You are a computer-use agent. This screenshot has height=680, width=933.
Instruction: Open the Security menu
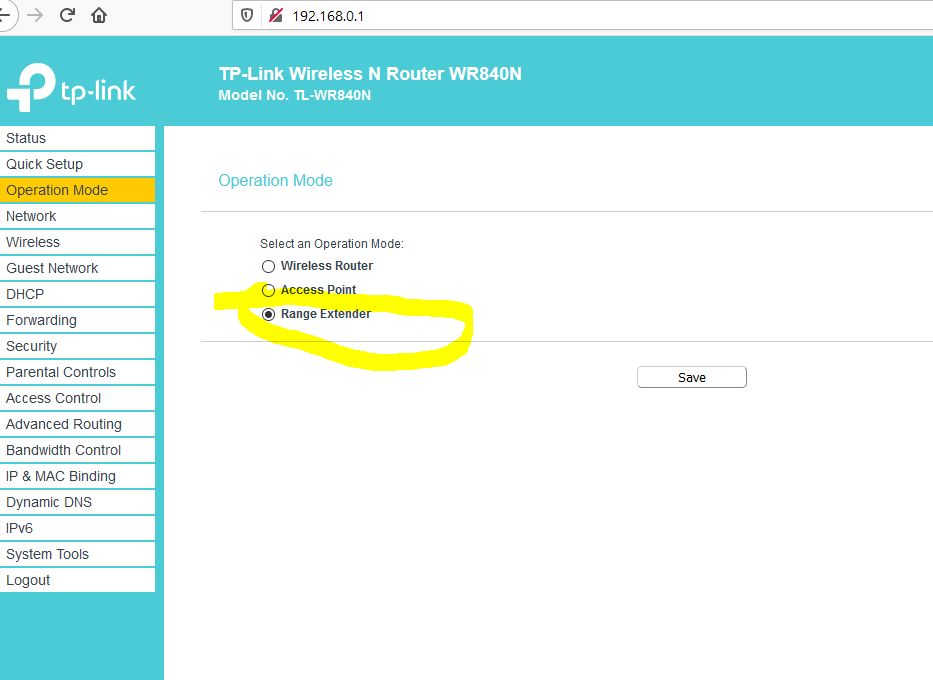click(x=77, y=346)
